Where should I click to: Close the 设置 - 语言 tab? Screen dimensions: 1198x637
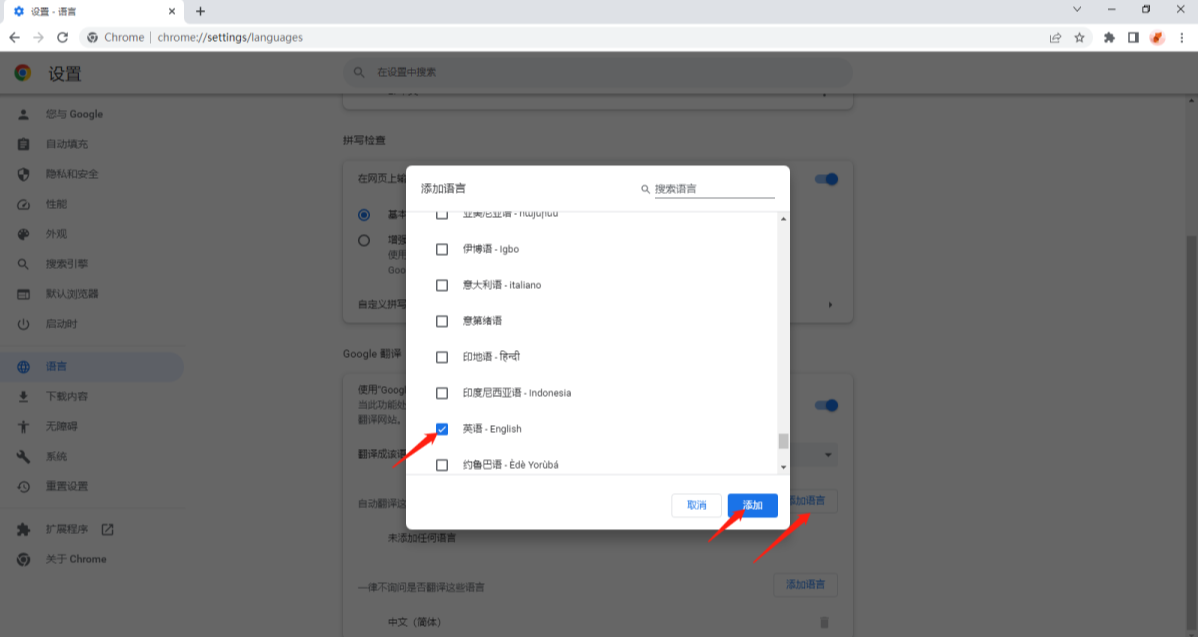pos(172,11)
